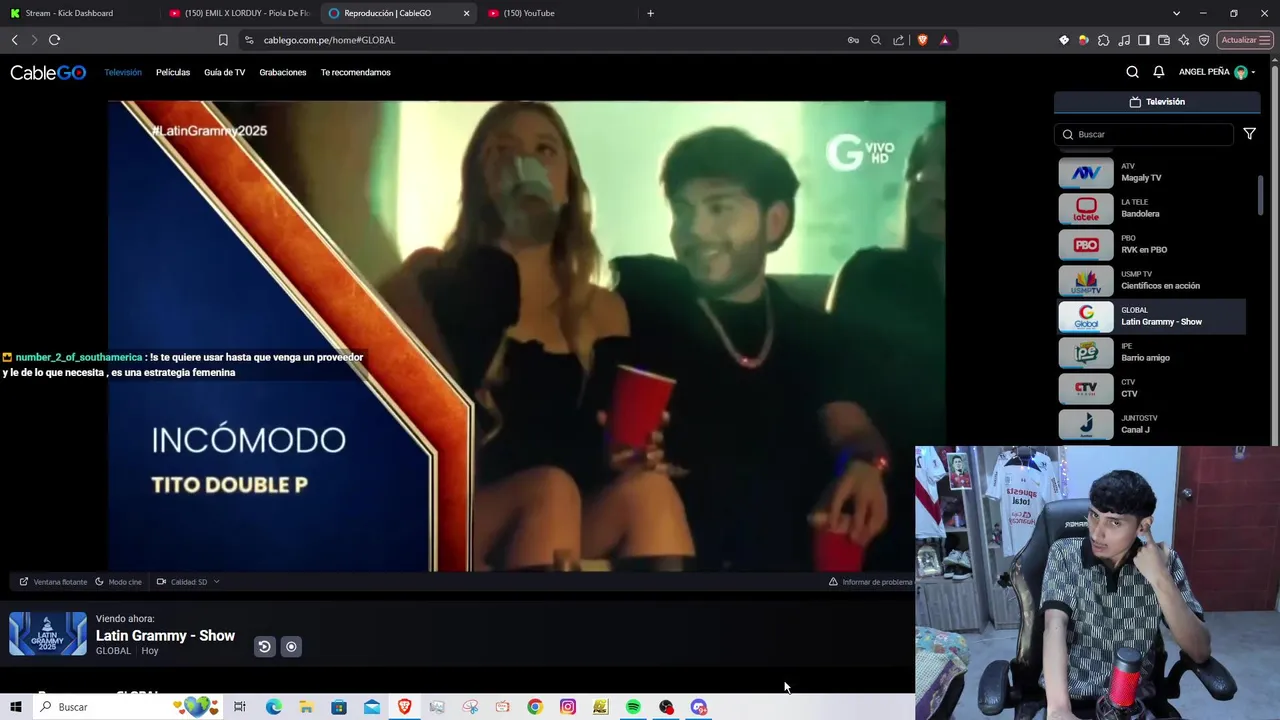Open the tab search dropdown arrow
Viewport: 1280px width, 720px height.
tap(1176, 13)
